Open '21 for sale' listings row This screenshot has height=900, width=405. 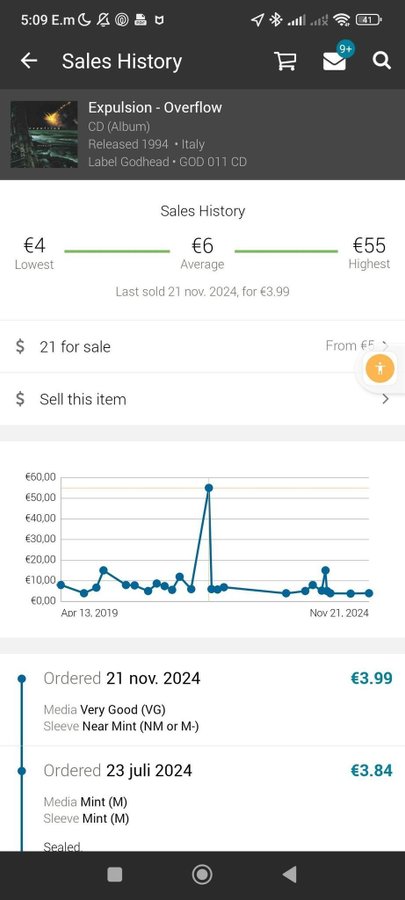202,347
